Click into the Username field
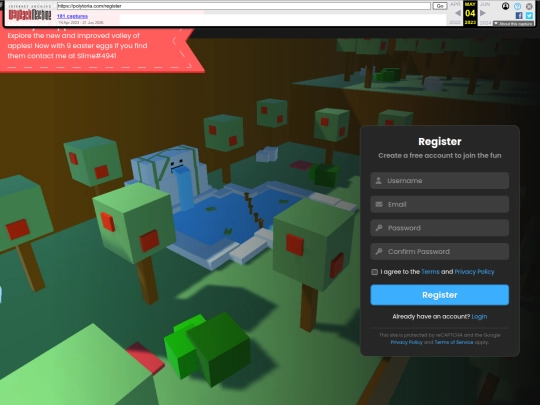The height and width of the screenshot is (405, 540). pos(439,180)
